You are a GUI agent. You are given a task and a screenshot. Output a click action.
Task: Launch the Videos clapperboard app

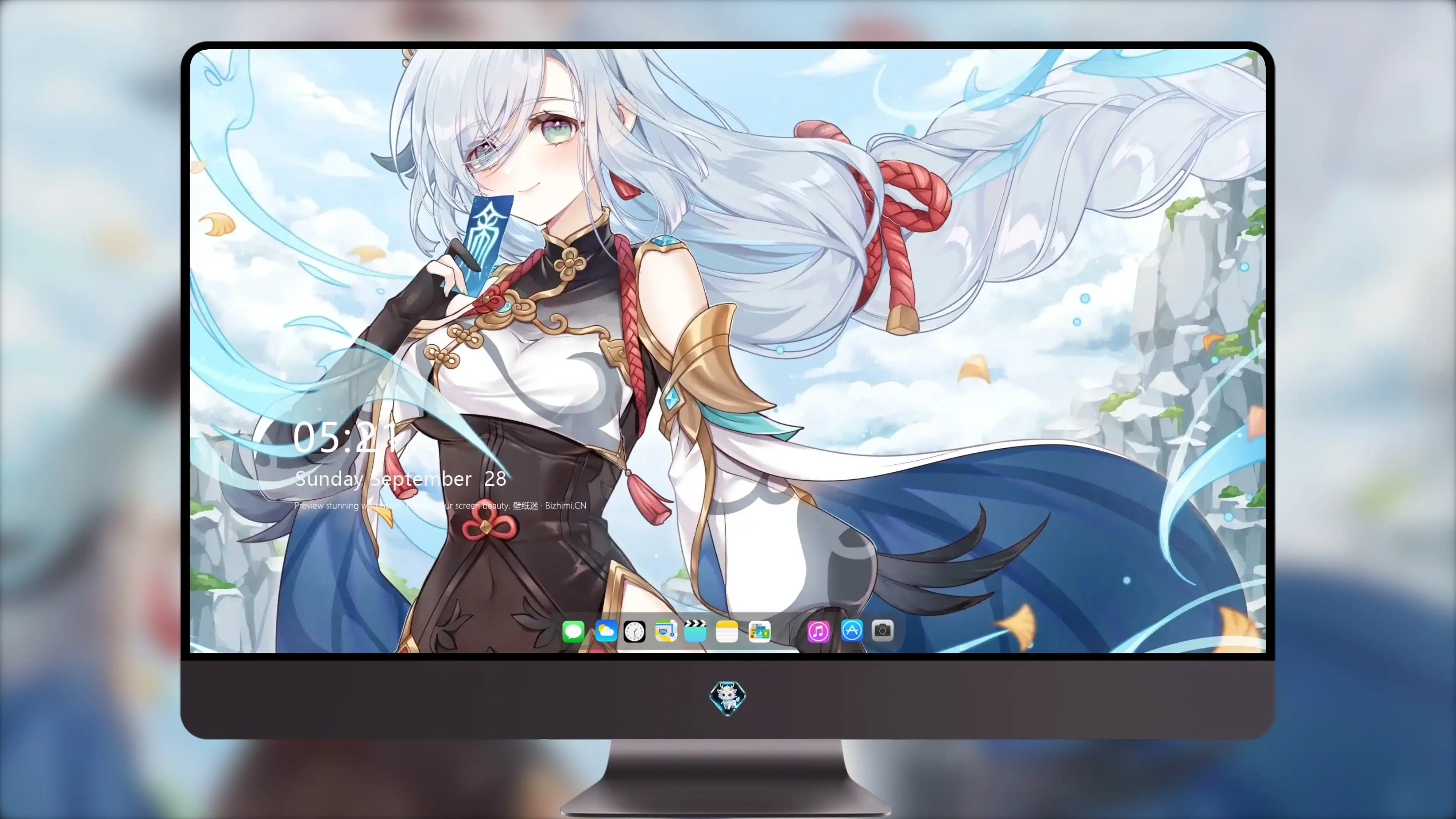(x=695, y=631)
